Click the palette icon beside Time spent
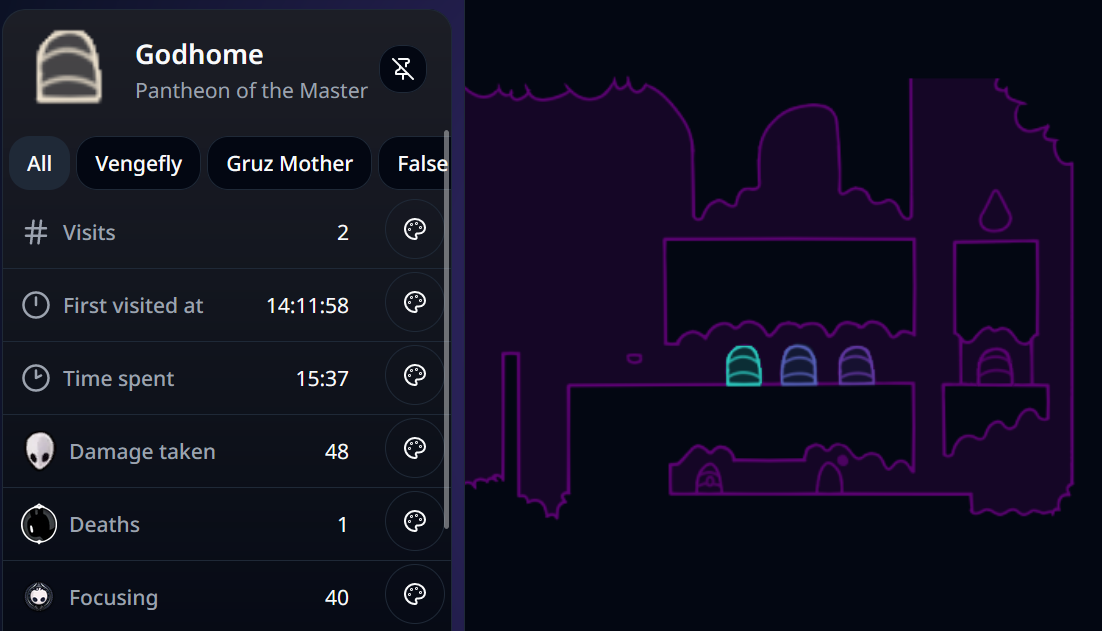 coord(414,376)
